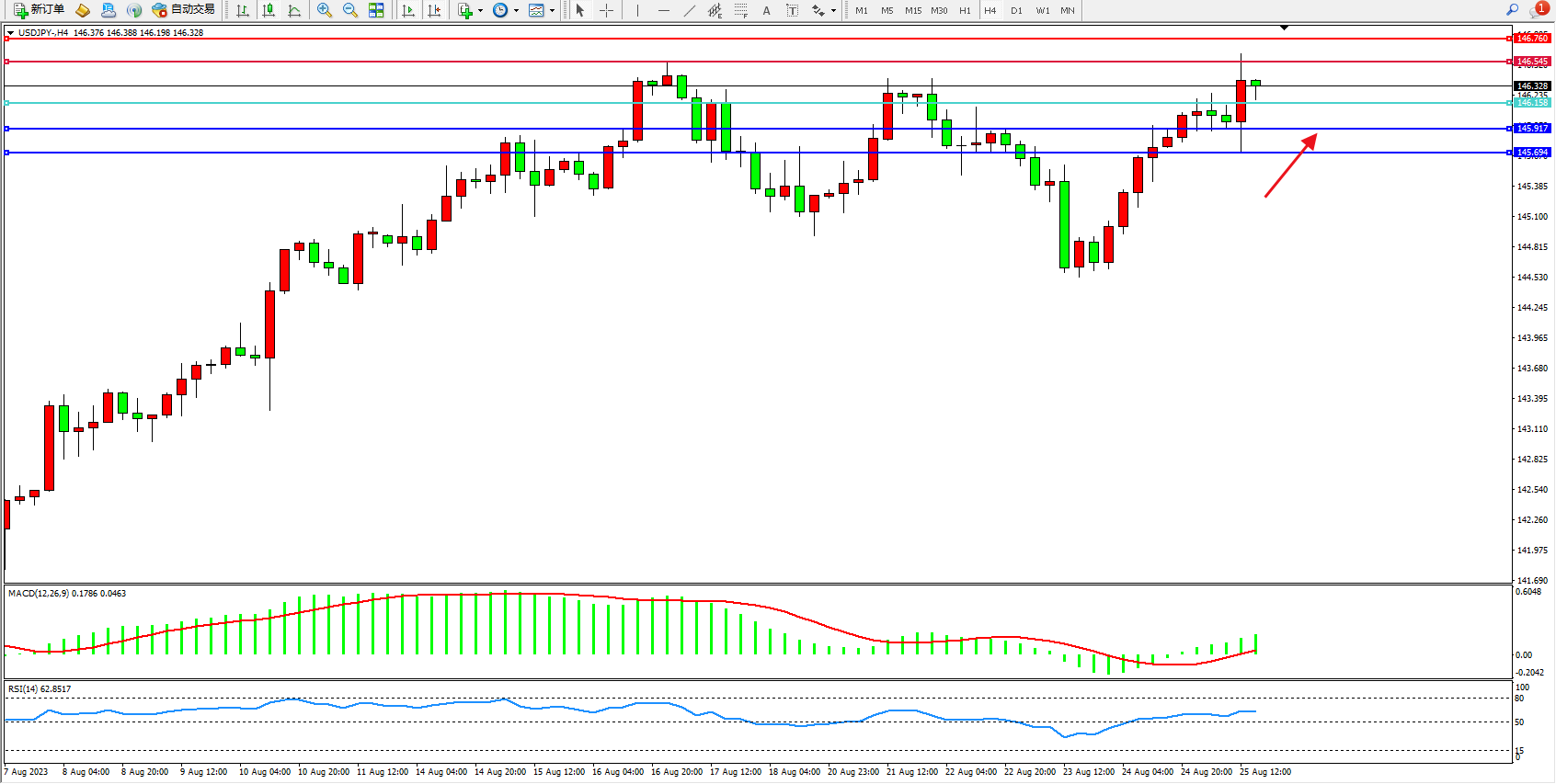Enable chart auto scroll icon
This screenshot has width=1556, height=784.
click(408, 10)
